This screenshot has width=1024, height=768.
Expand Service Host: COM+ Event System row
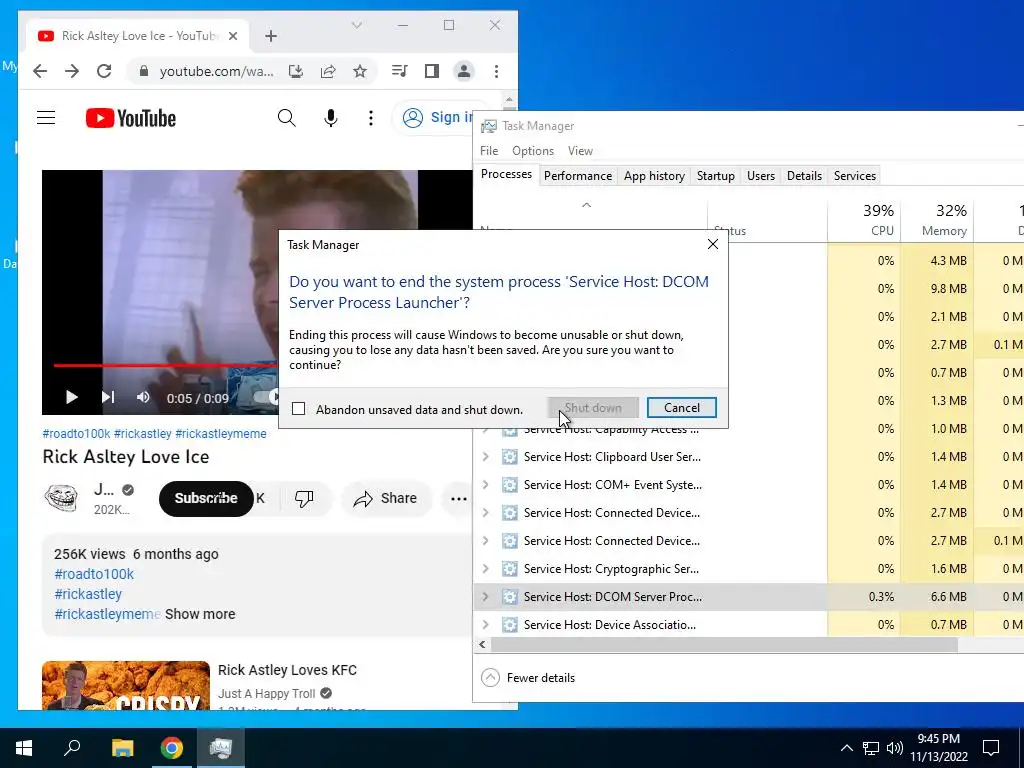click(x=485, y=485)
